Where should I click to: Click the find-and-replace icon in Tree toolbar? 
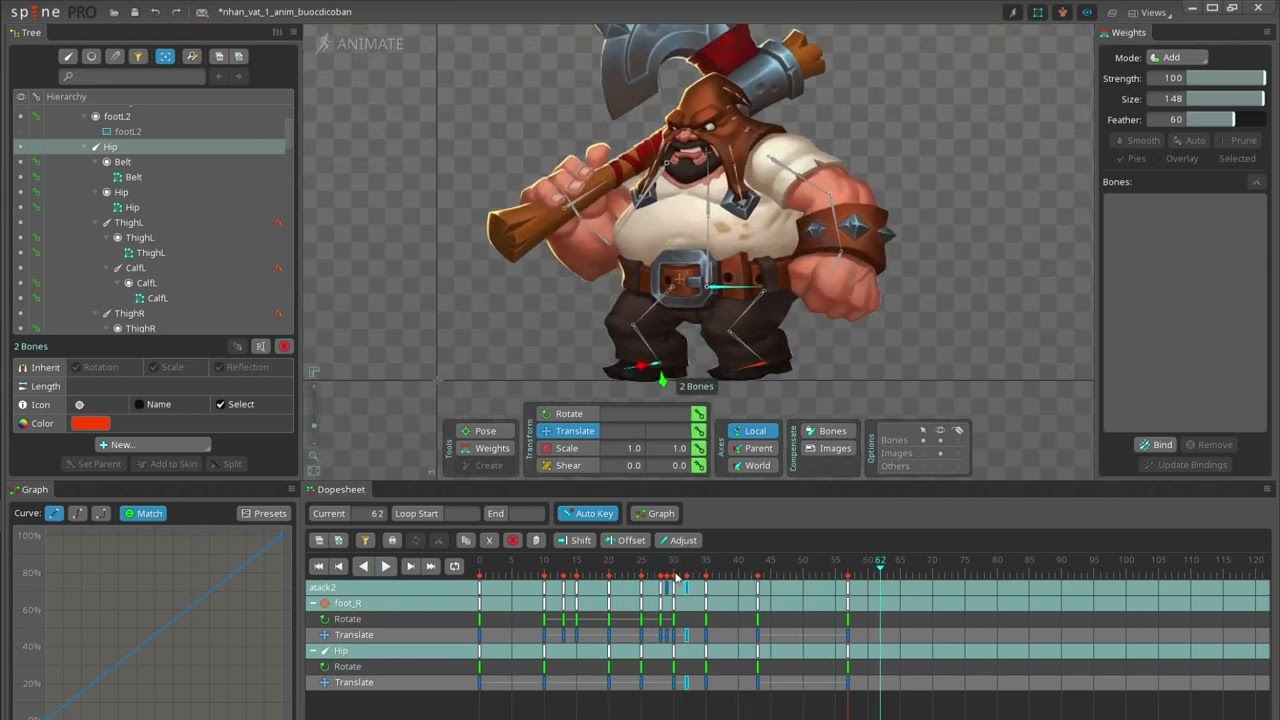(x=192, y=56)
